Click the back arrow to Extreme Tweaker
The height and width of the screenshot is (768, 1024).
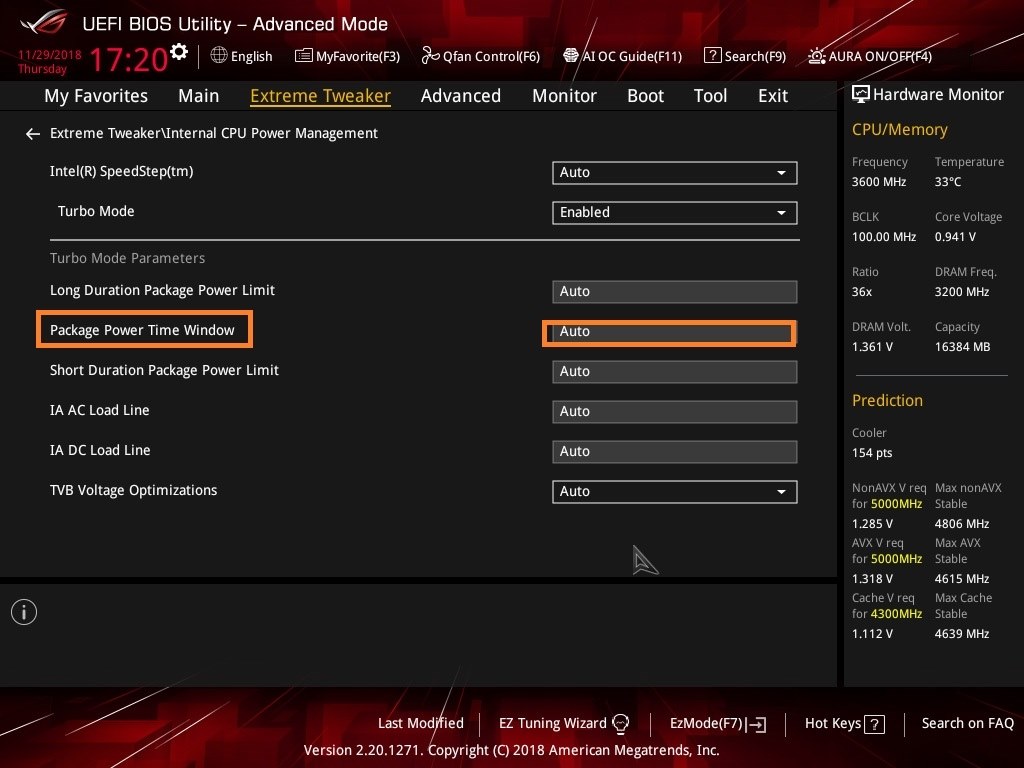pos(33,134)
